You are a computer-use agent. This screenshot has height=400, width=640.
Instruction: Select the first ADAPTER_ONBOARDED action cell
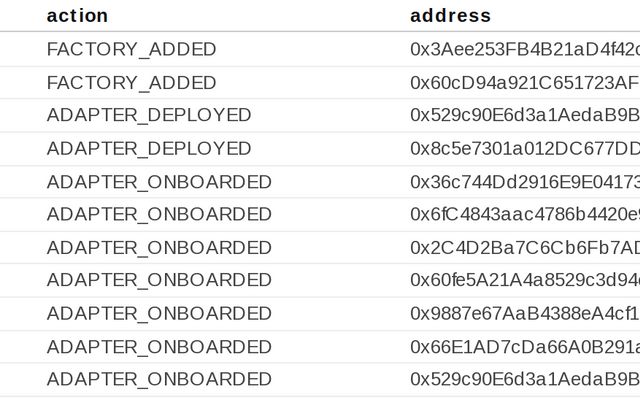click(159, 182)
